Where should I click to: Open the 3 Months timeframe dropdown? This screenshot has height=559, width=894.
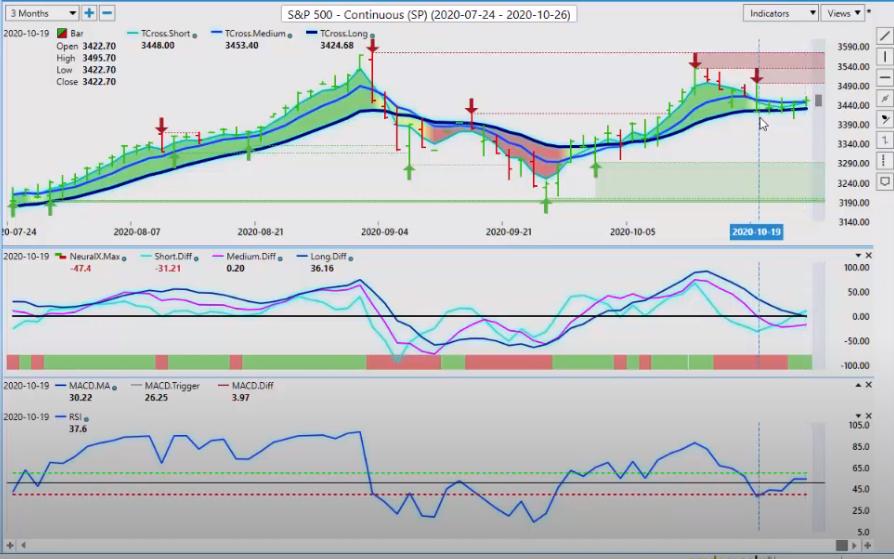click(42, 13)
